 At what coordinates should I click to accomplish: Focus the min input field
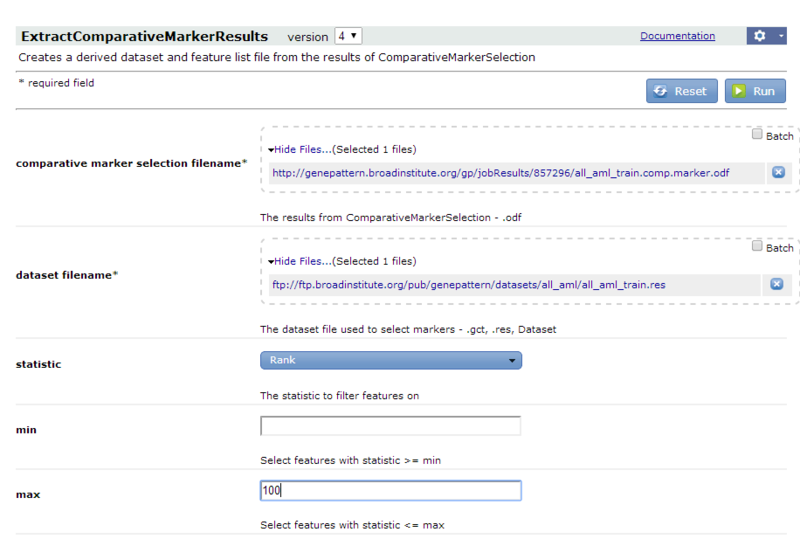coord(391,426)
